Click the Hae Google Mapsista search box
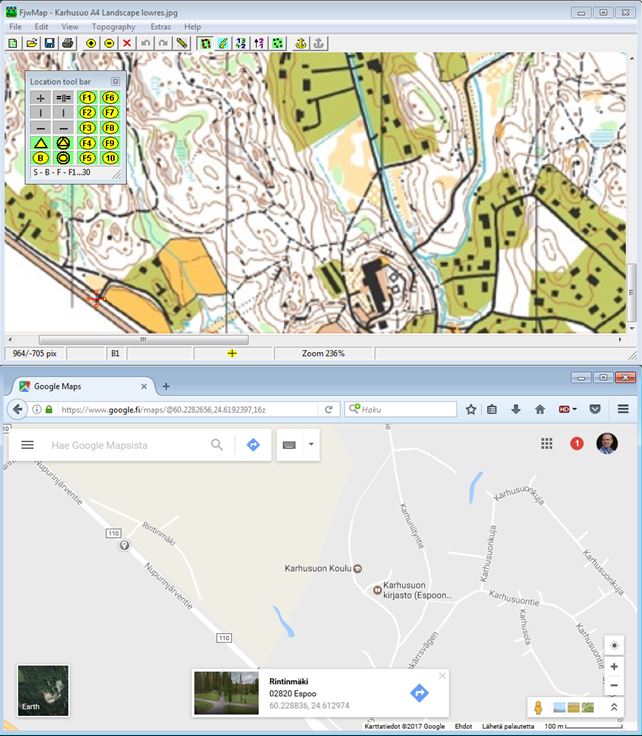Screen dimensions: 642x736 click(x=127, y=445)
